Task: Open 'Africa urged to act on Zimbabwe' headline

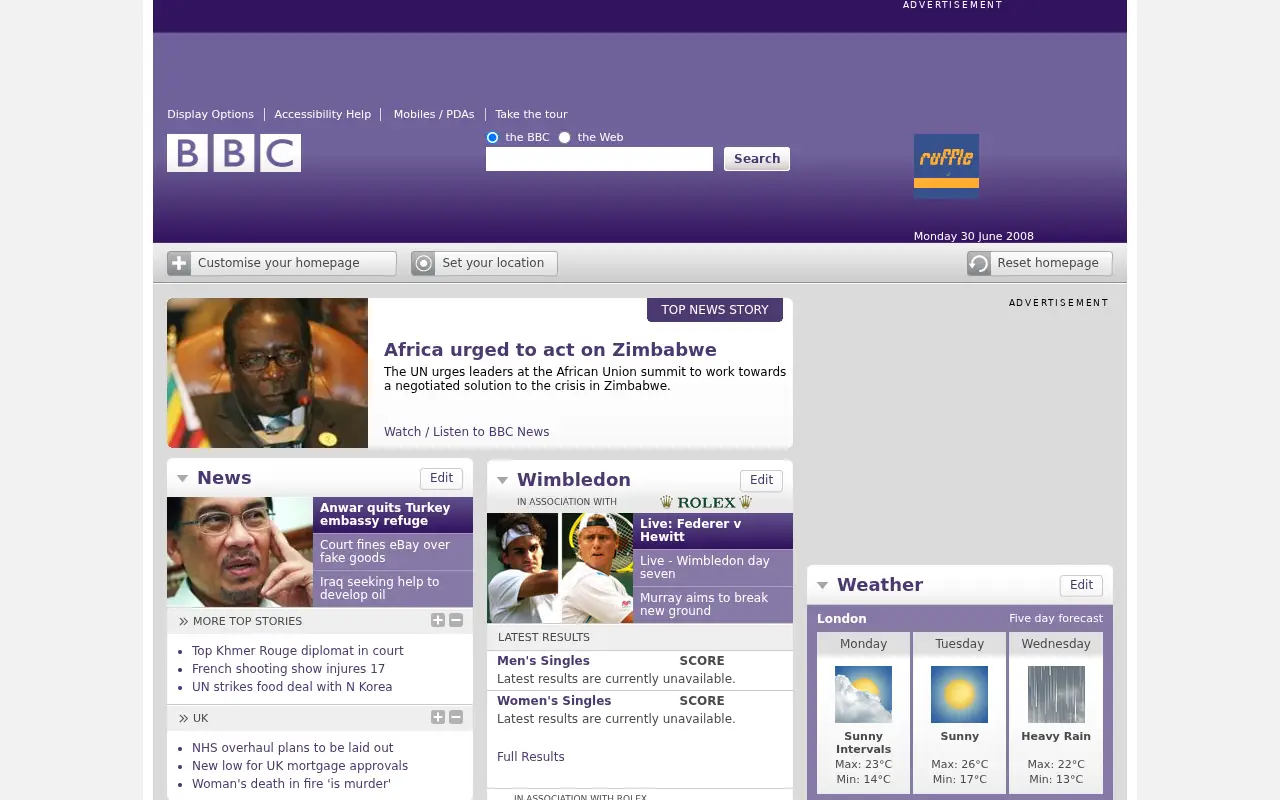Action: coord(550,350)
